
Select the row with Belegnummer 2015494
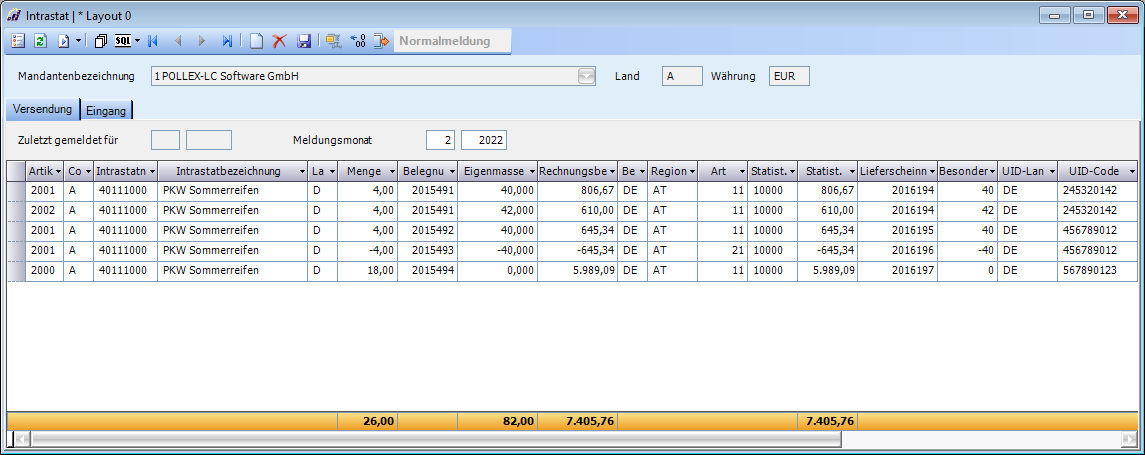429,270
